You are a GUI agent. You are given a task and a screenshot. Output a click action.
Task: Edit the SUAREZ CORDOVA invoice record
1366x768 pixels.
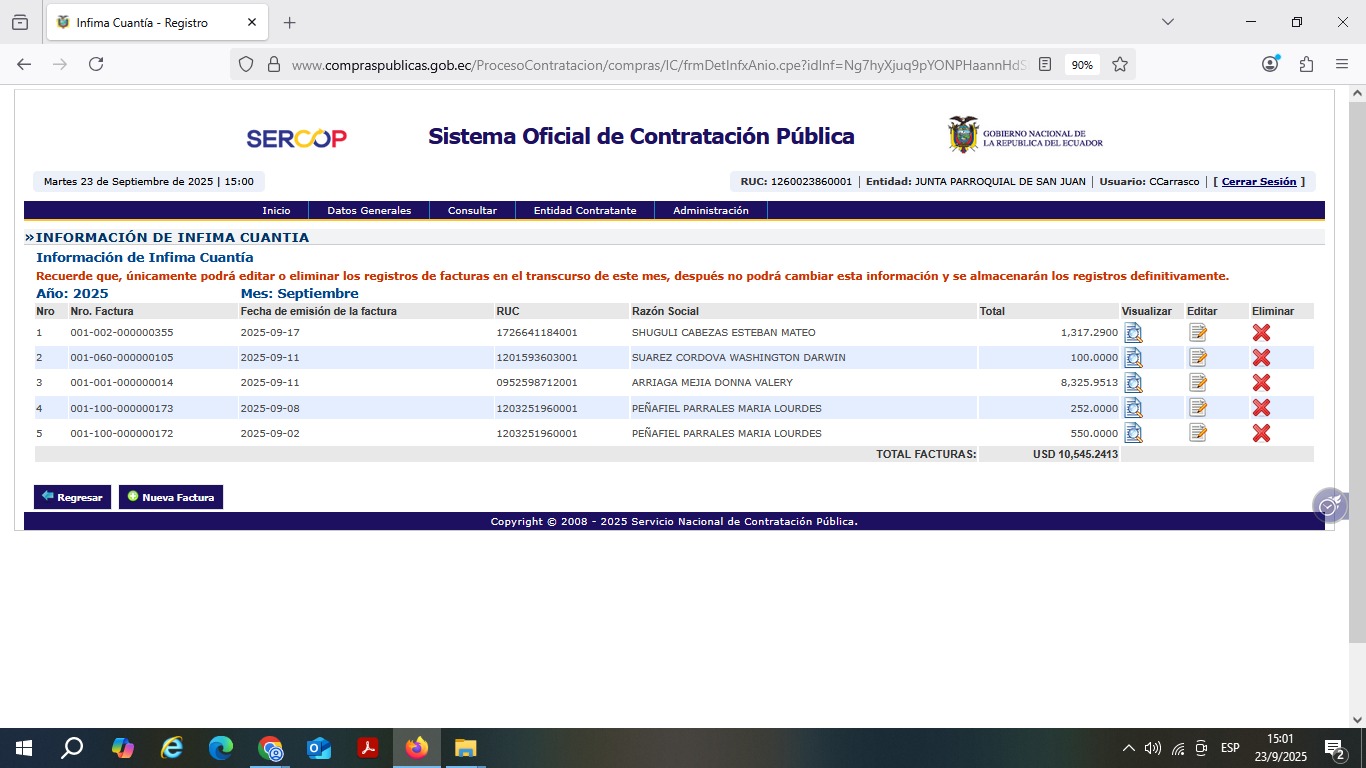coord(1198,358)
